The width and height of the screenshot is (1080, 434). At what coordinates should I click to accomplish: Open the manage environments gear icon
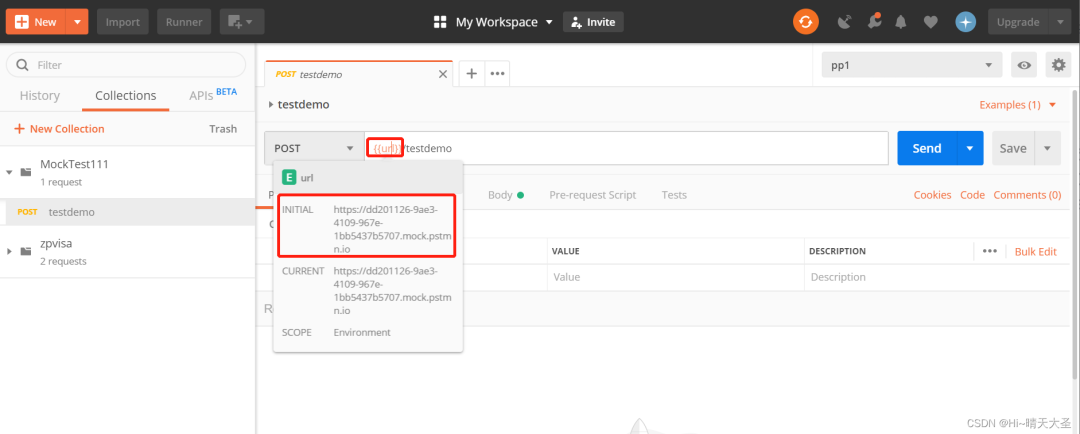1058,65
